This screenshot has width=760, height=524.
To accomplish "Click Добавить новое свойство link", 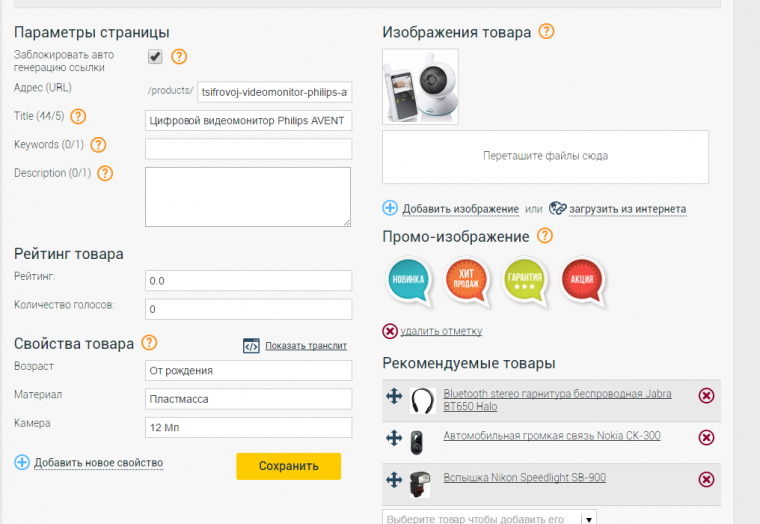I will 98,462.
